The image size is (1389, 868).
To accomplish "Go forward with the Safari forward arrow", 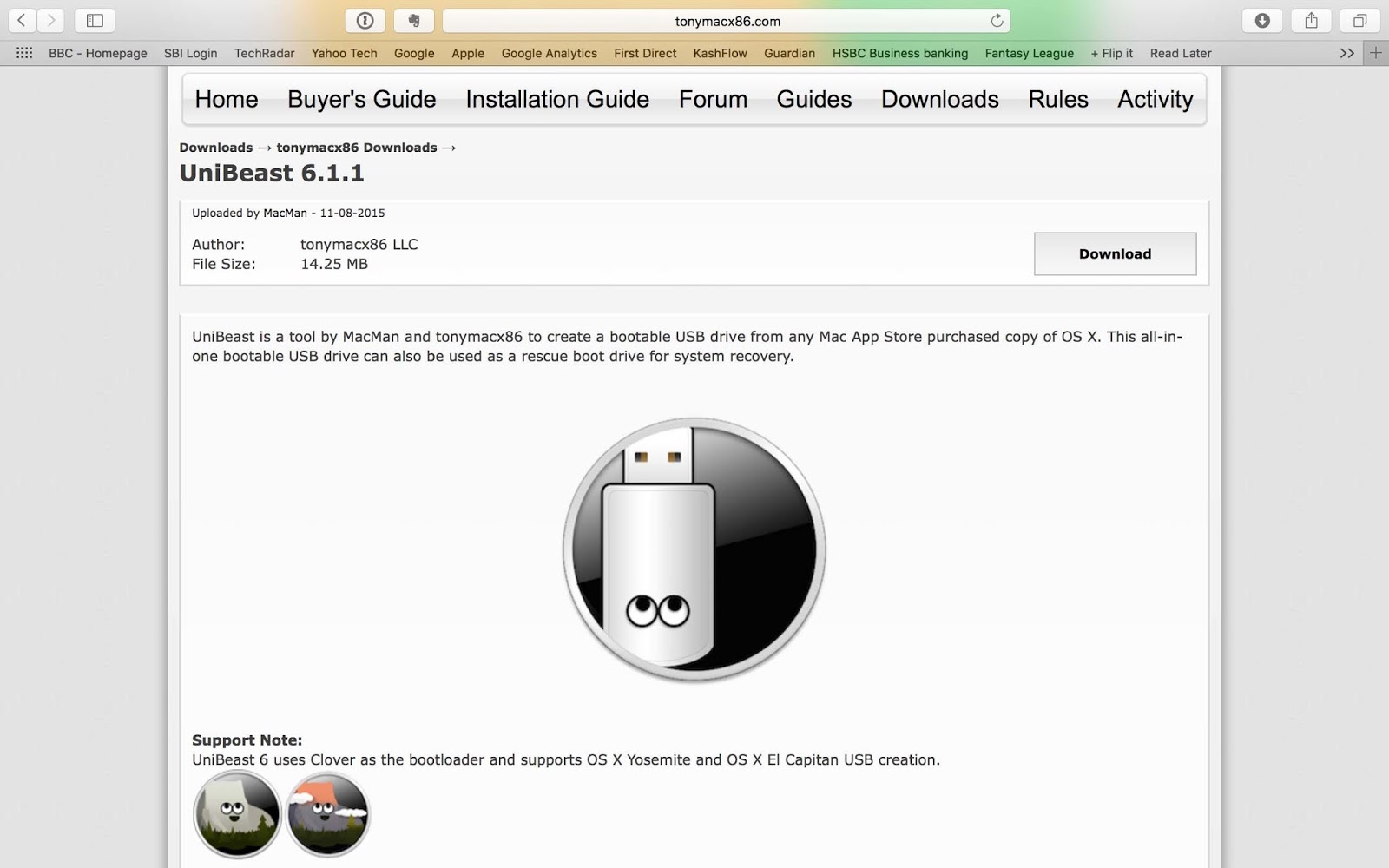I will [50, 20].
